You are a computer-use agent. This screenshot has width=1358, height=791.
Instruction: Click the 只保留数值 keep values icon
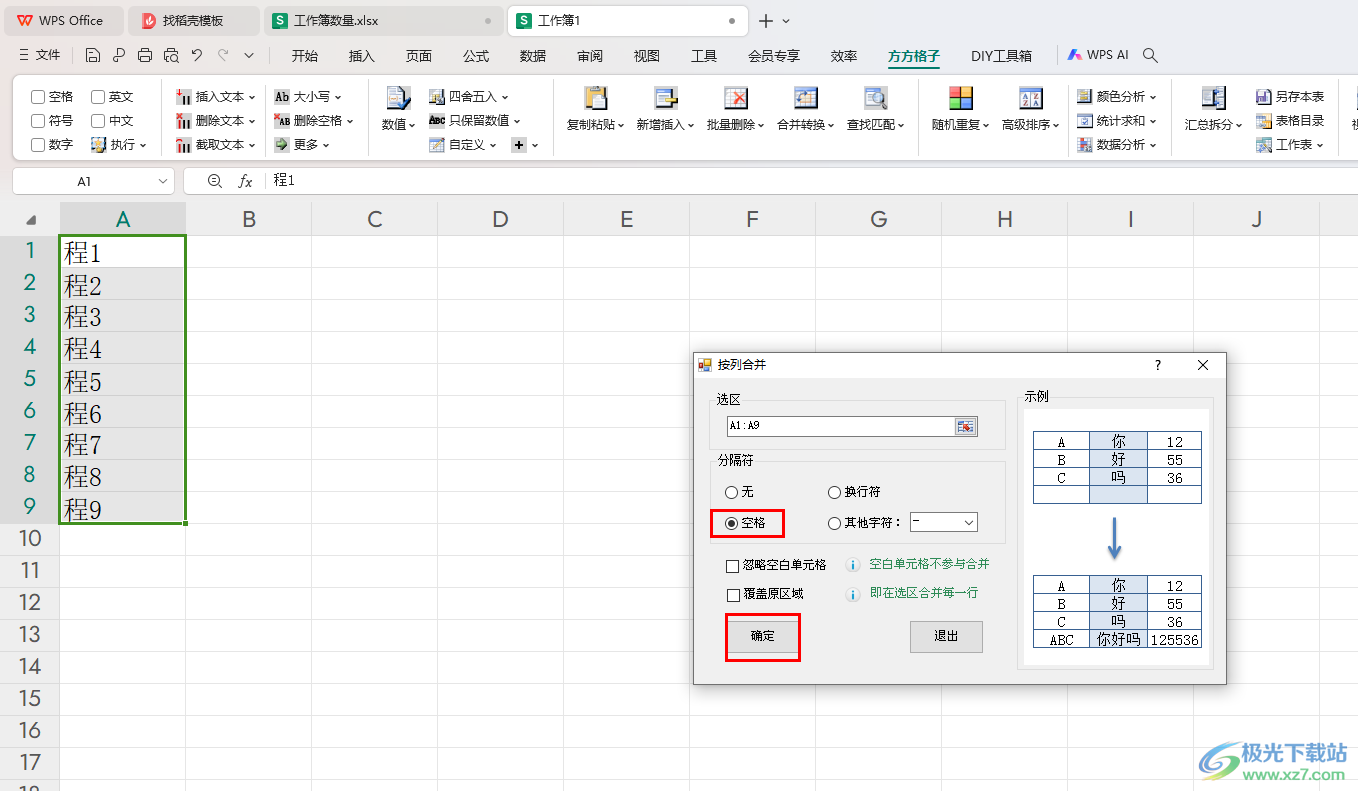coord(437,121)
